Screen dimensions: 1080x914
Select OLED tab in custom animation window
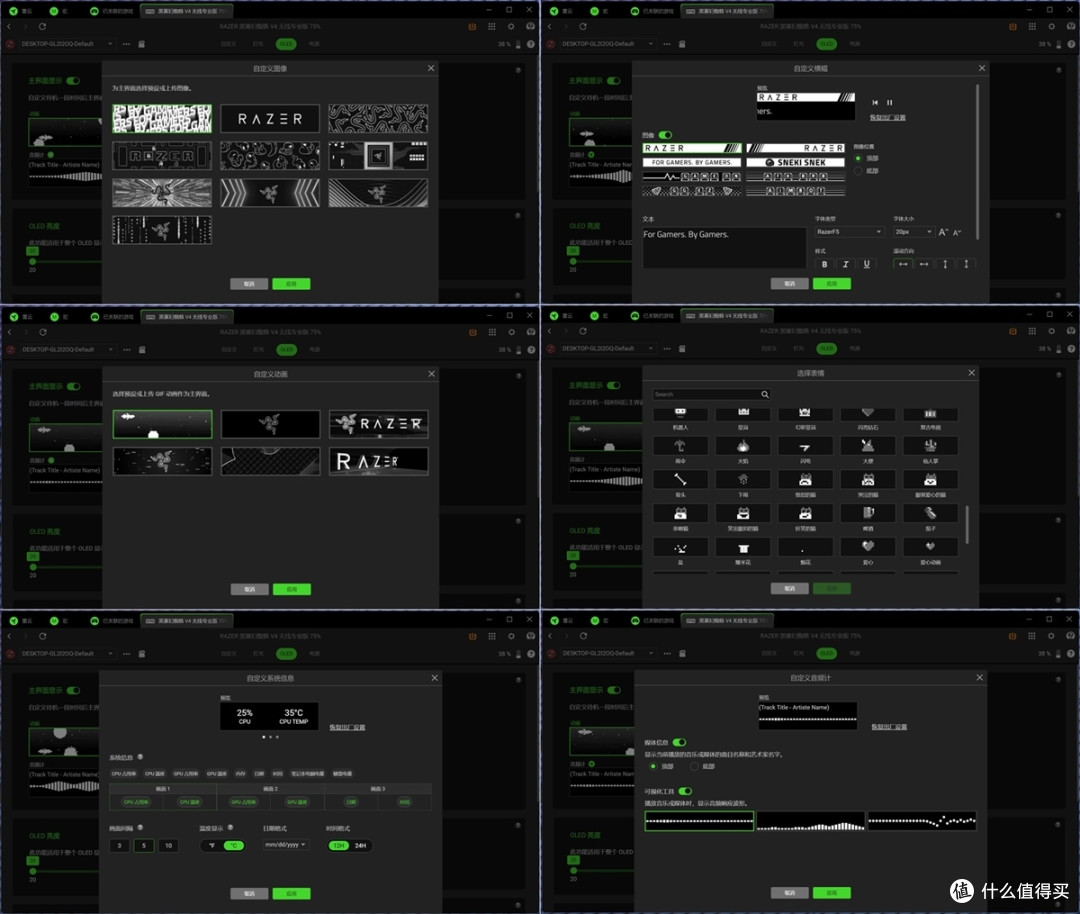(287, 350)
